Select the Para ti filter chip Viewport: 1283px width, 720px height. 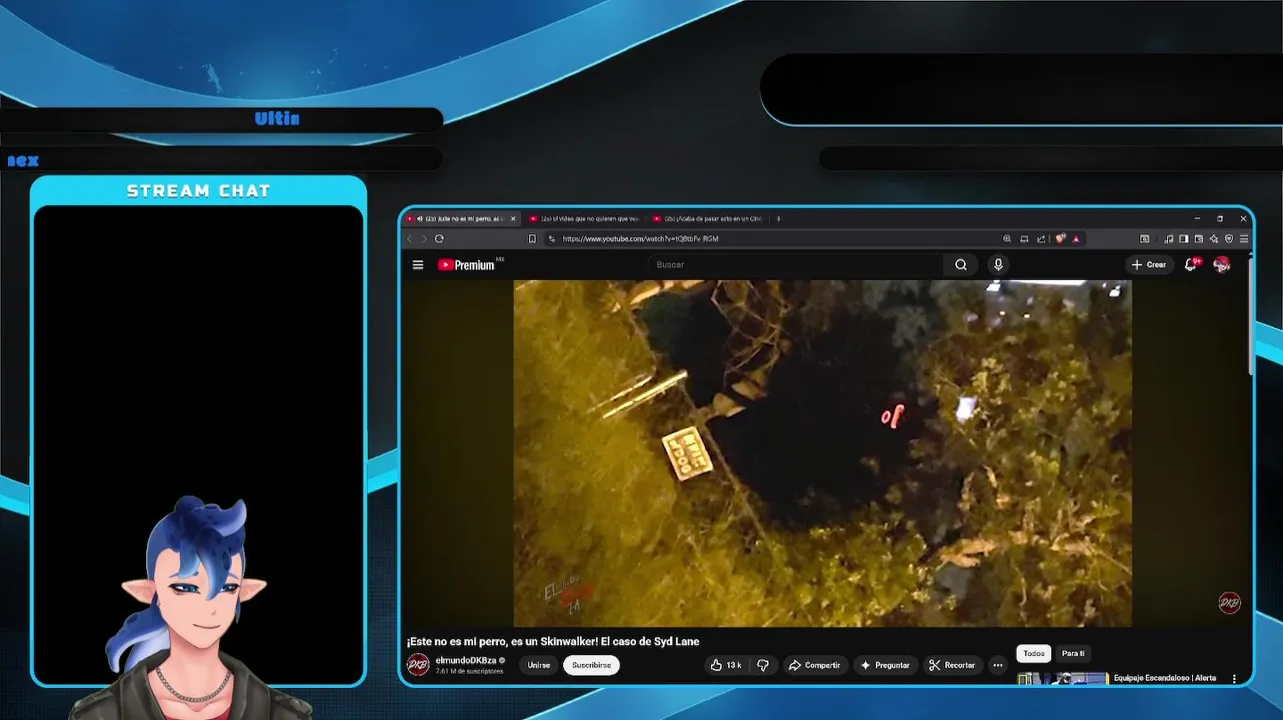tap(1073, 654)
